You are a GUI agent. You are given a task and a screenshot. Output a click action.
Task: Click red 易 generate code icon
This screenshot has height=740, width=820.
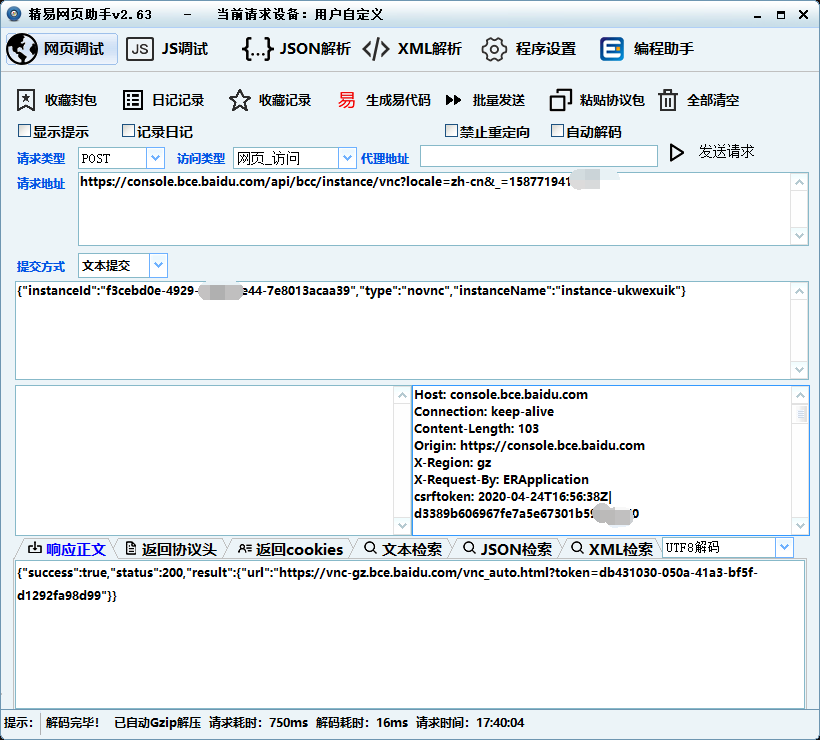tap(346, 100)
